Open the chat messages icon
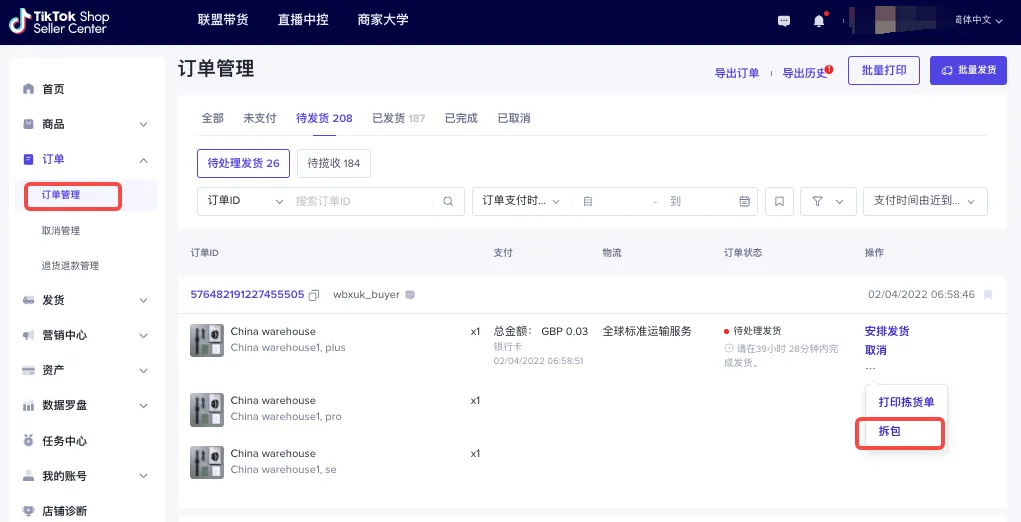 coord(784,21)
